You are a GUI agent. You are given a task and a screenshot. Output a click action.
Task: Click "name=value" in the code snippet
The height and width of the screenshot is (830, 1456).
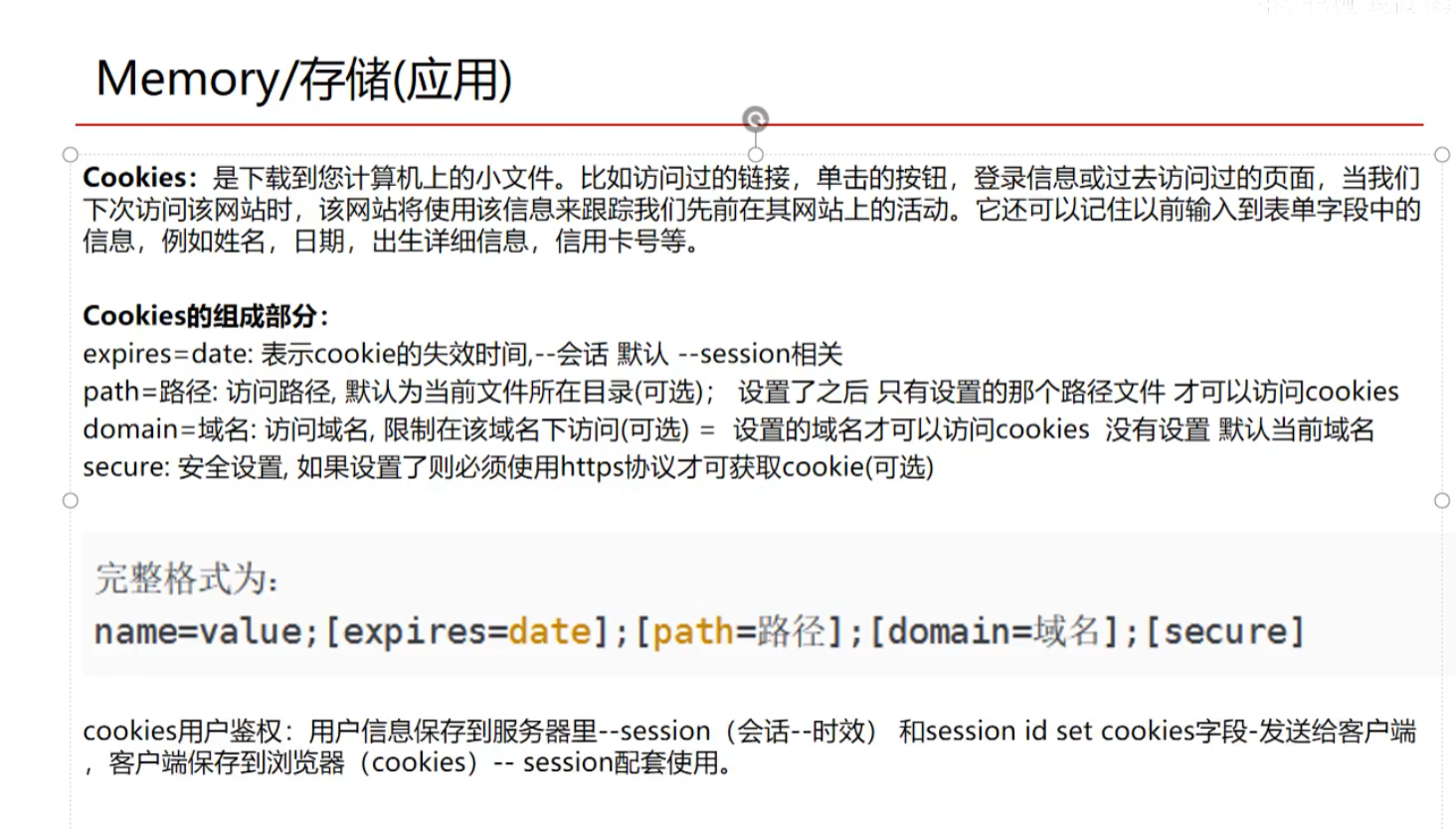pos(198,632)
